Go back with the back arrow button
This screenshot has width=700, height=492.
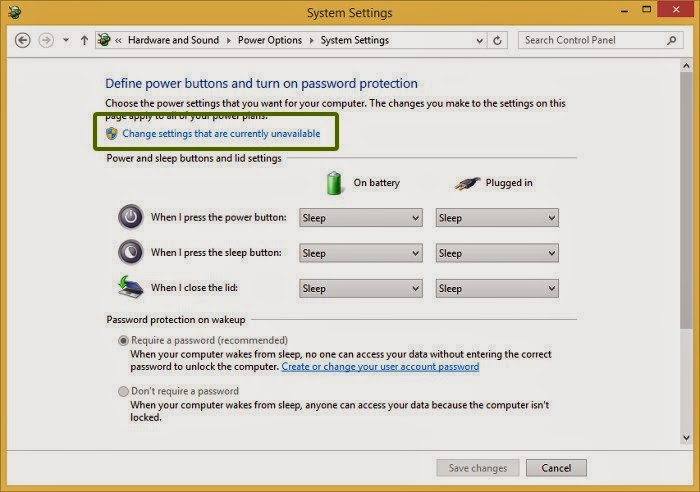22,40
